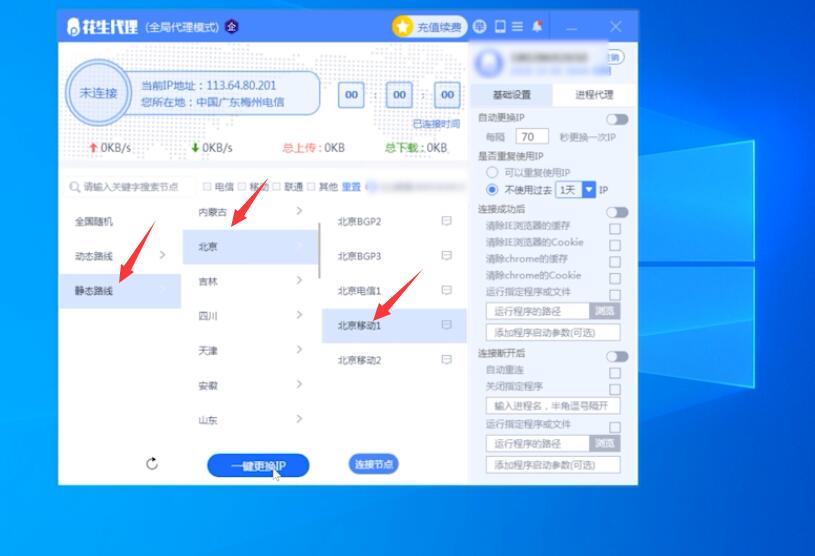Tick the 电信 carrier filter checkbox

tap(207, 187)
